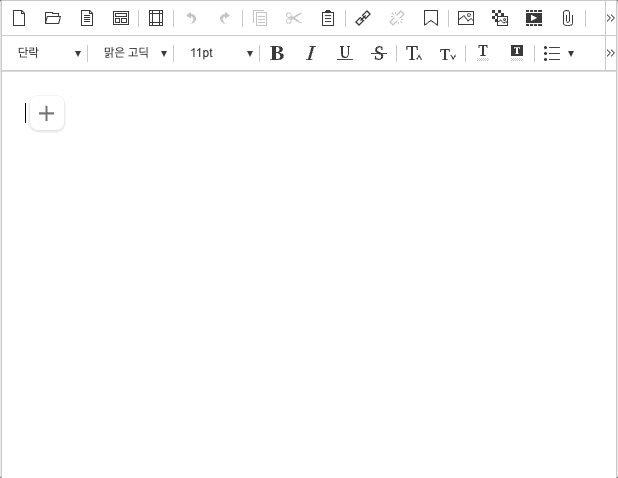Click the plus button in the editor
This screenshot has width=618, height=478.
[x=46, y=113]
